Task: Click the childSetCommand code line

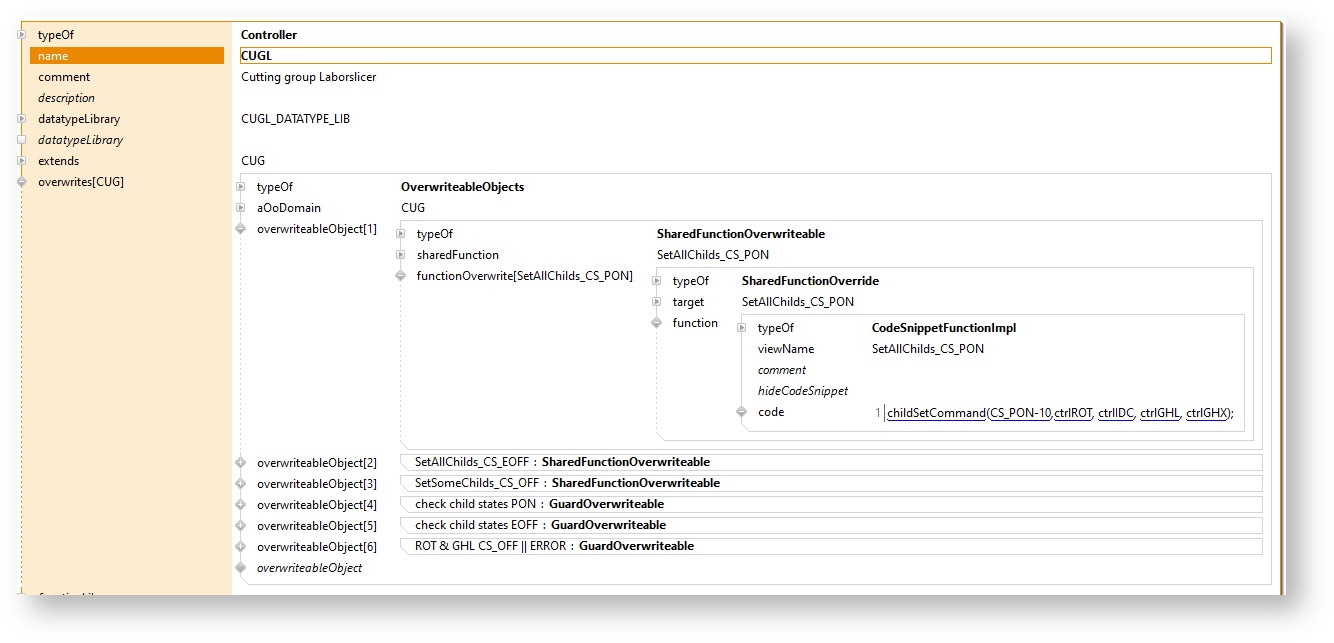Action: [935, 413]
